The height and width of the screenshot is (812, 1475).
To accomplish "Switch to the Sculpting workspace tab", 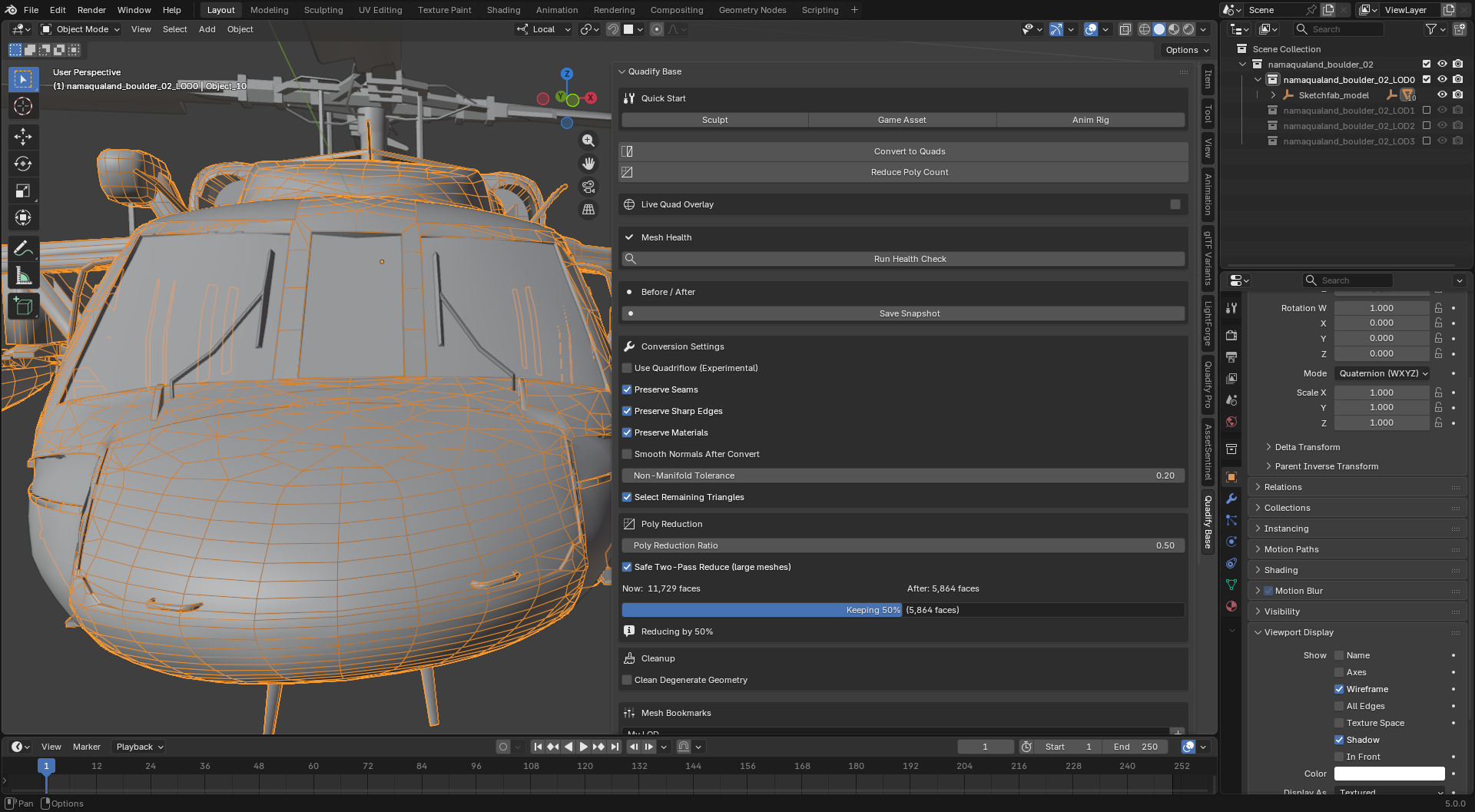I will (x=323, y=10).
